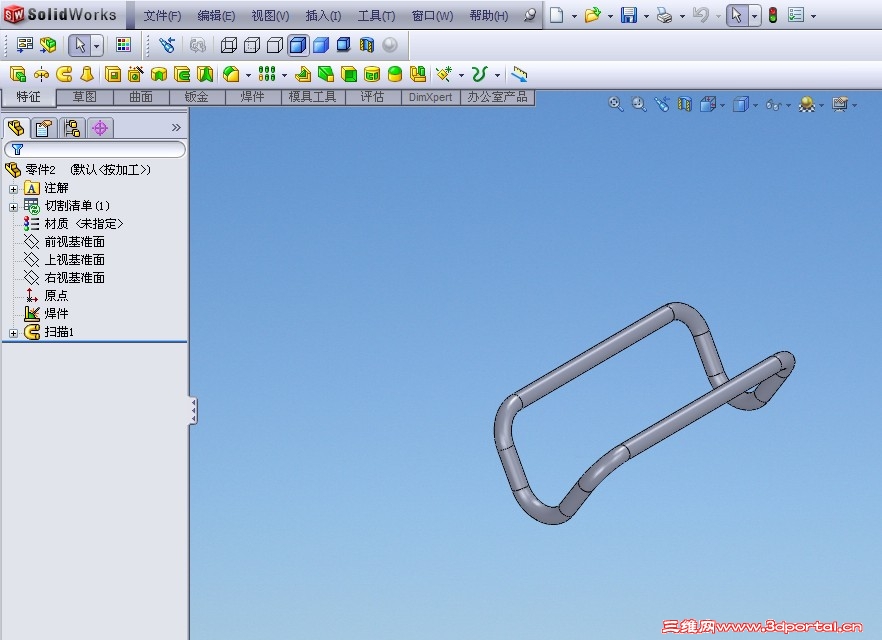Click the Instant3D ruler icon

point(519,74)
